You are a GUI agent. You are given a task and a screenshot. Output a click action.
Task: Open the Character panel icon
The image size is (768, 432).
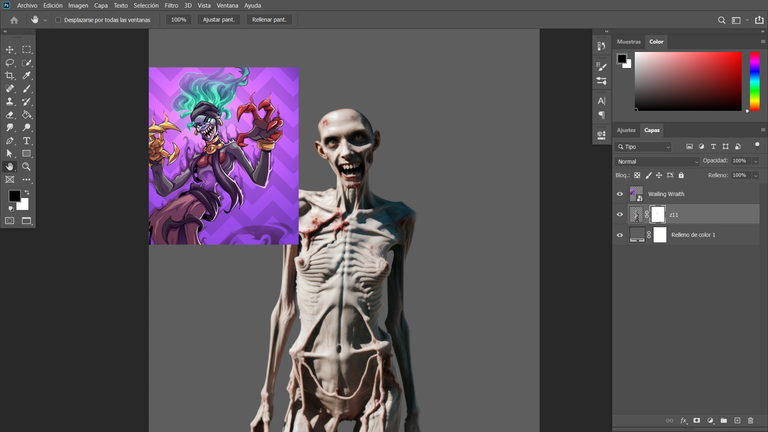click(x=601, y=101)
